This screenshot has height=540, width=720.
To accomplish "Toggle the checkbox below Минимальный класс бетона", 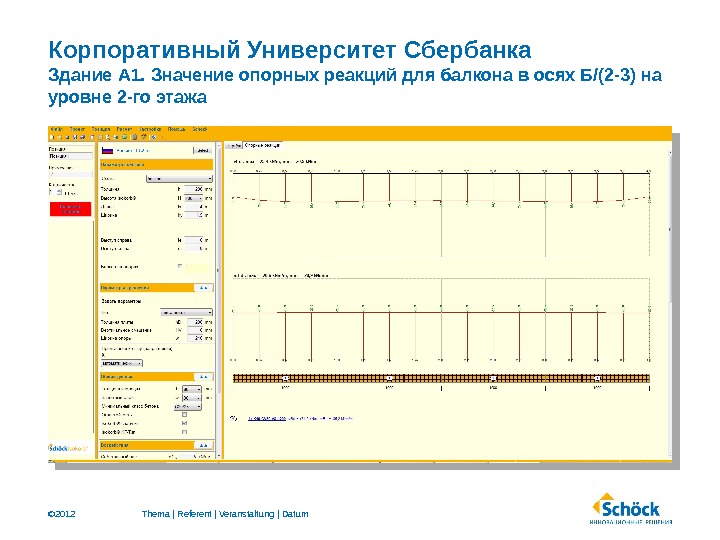I will click(184, 415).
